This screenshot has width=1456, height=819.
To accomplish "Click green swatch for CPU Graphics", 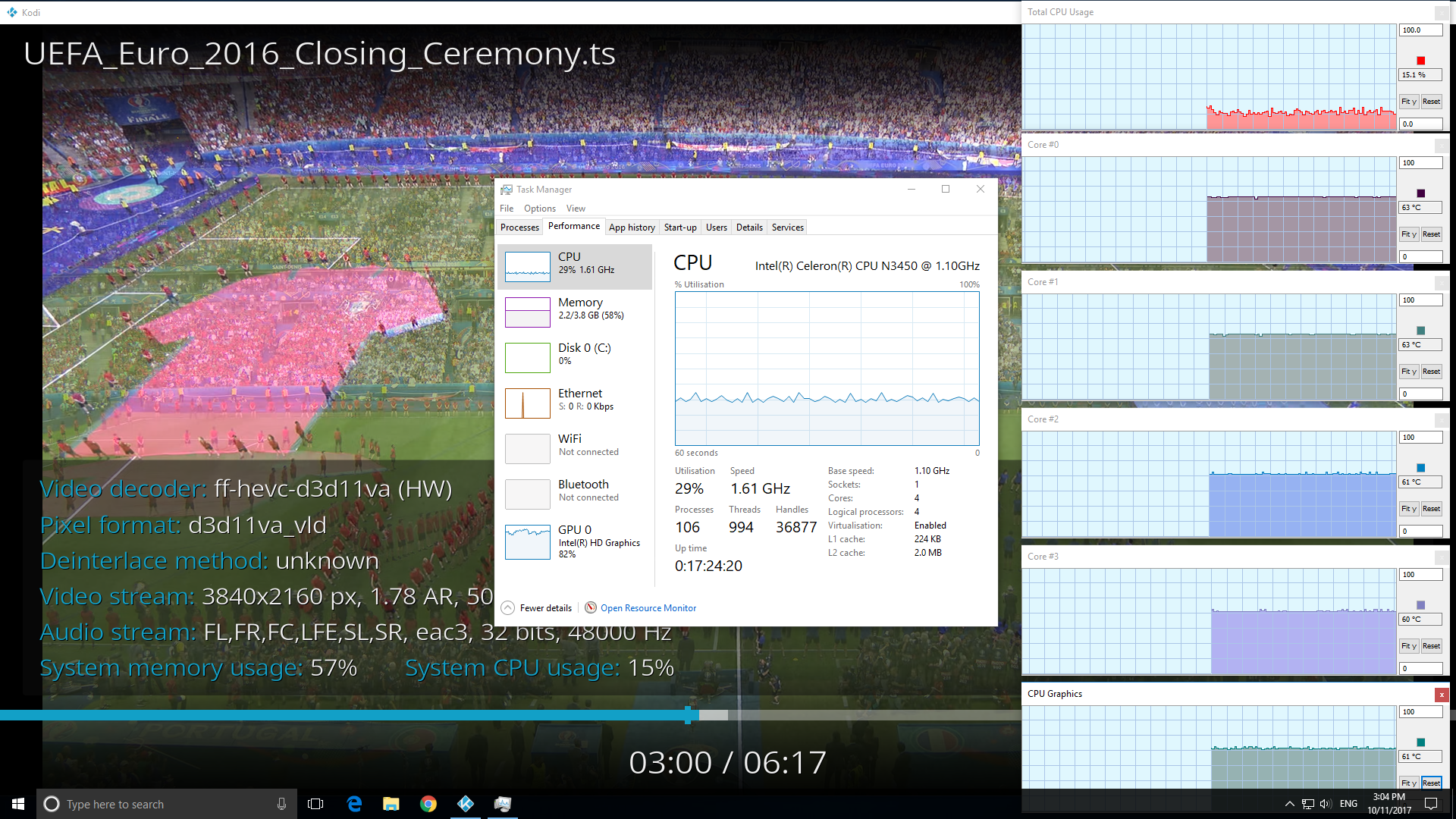I will (1420, 742).
